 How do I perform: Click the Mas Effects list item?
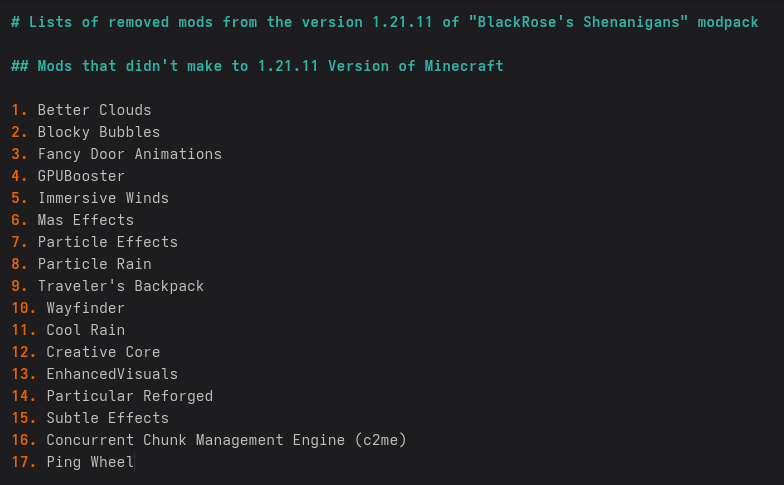click(x=85, y=220)
